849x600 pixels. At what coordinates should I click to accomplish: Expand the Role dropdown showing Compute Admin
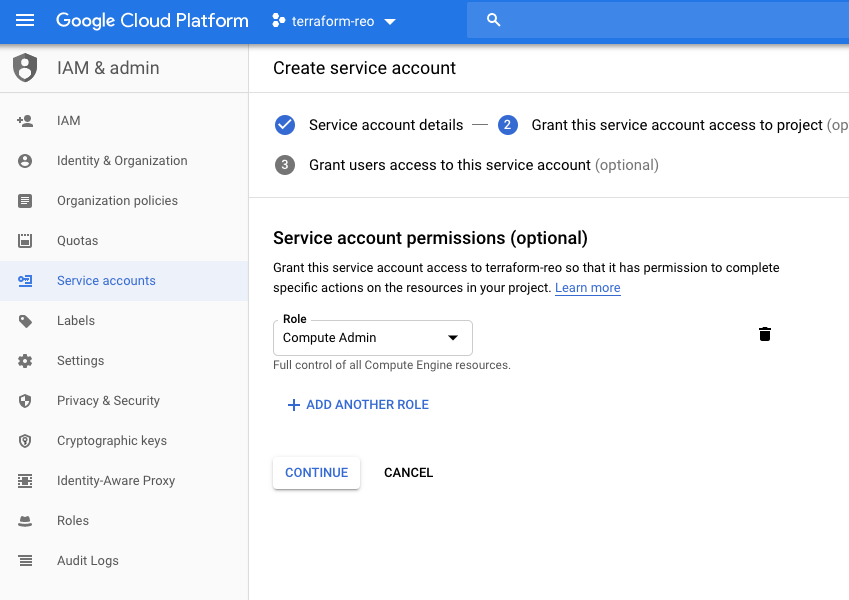coord(372,338)
